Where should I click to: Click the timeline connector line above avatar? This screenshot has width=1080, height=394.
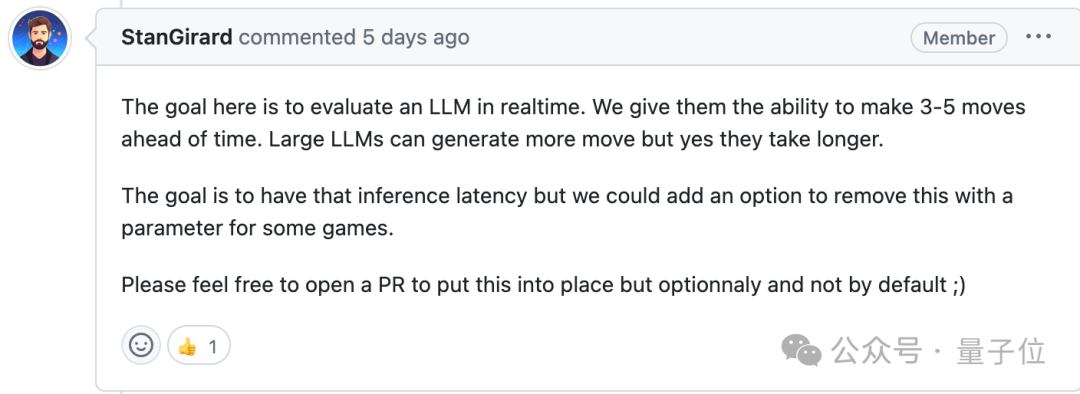[x=121, y=3]
